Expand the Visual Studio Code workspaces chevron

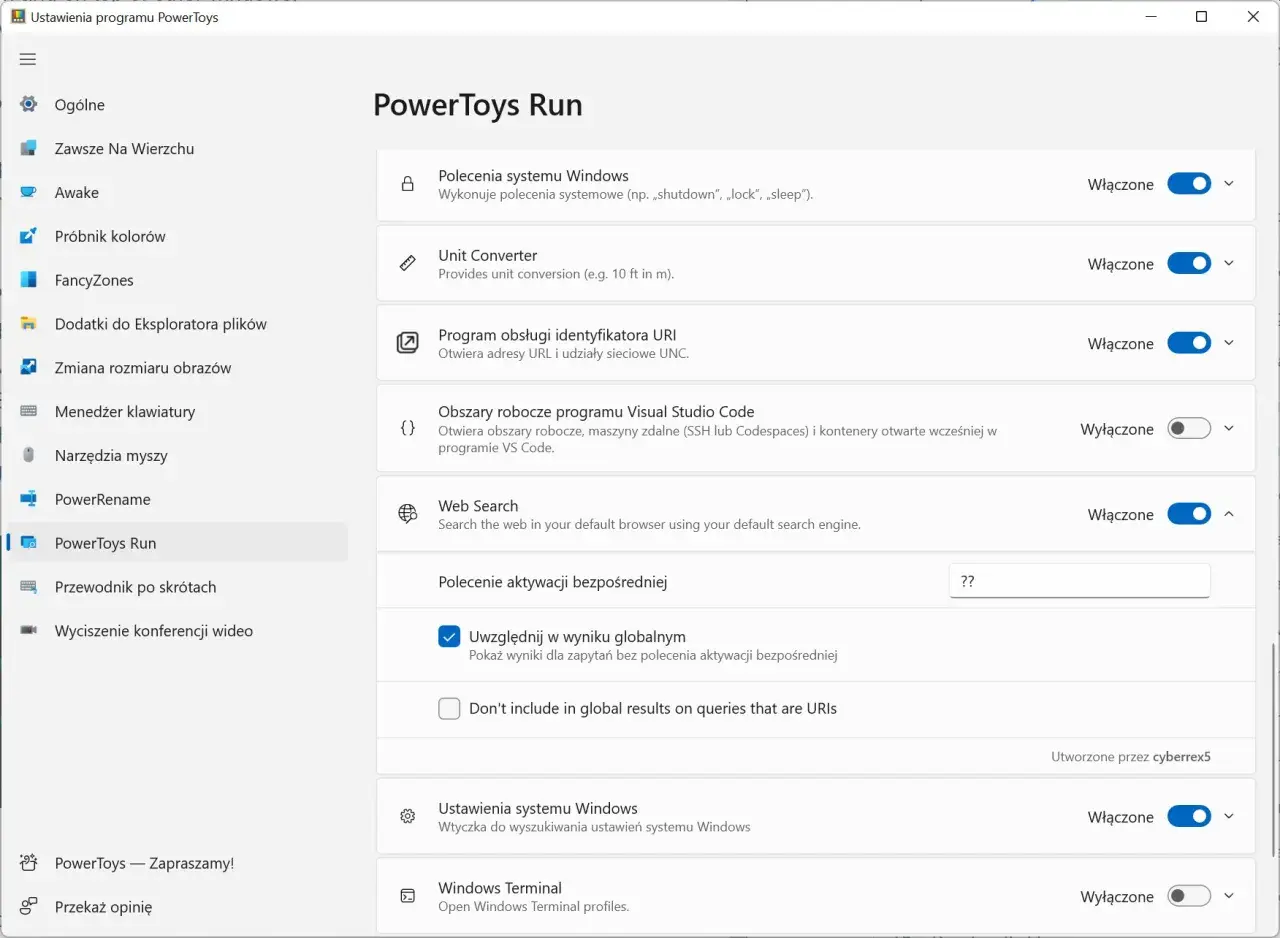point(1229,429)
